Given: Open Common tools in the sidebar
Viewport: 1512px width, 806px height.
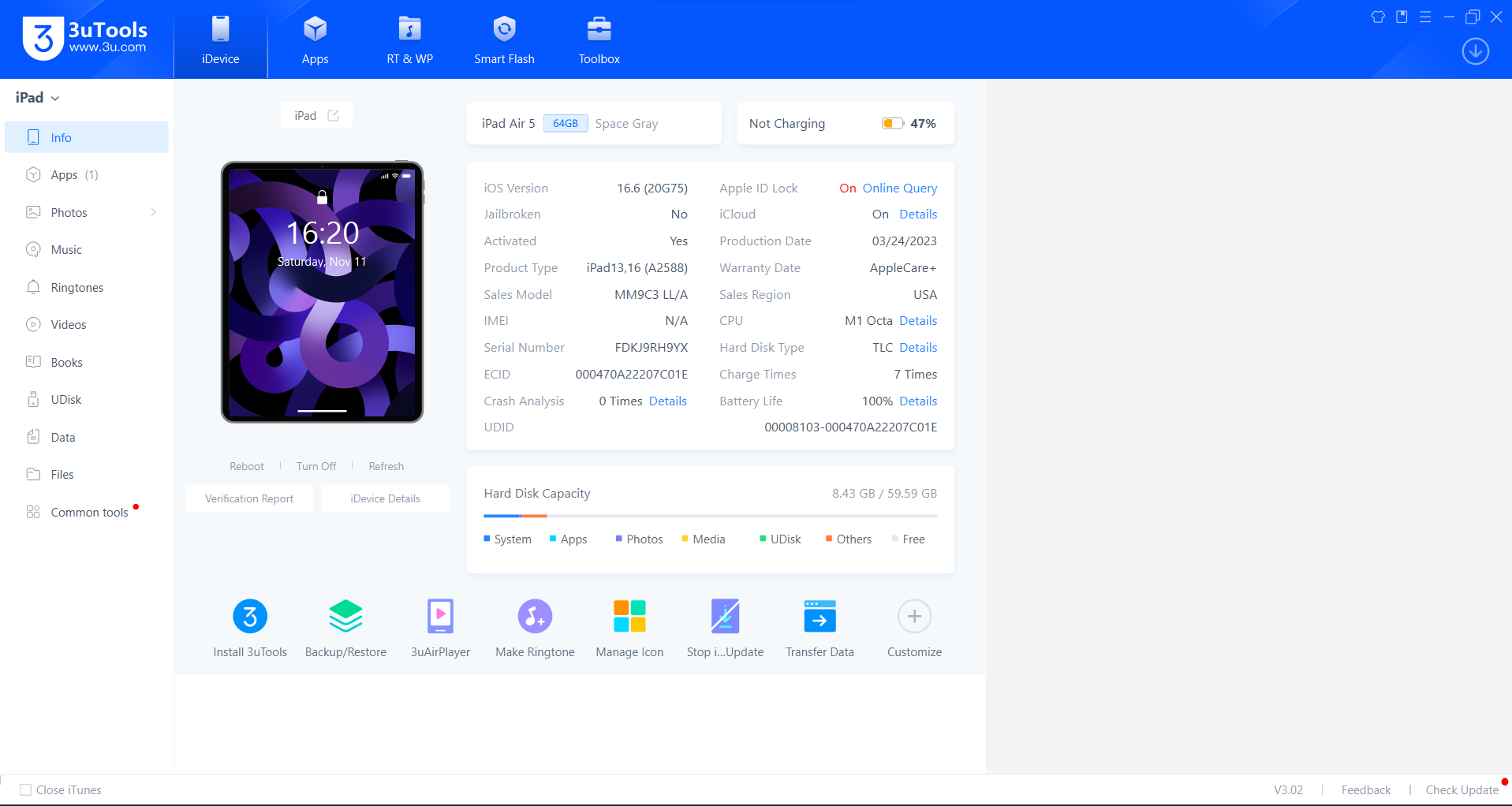Looking at the screenshot, I should (x=87, y=513).
